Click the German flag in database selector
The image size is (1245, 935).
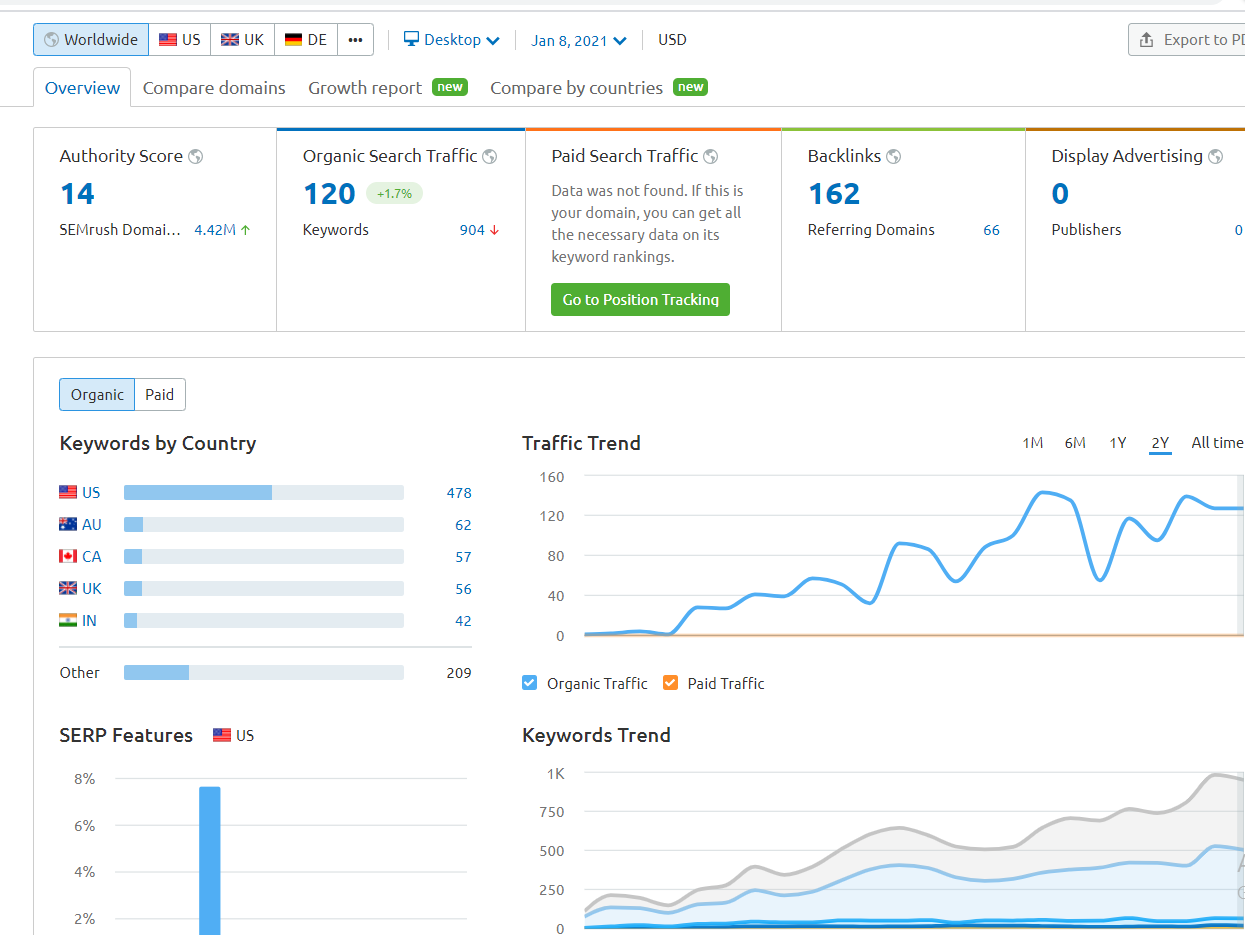tap(293, 40)
